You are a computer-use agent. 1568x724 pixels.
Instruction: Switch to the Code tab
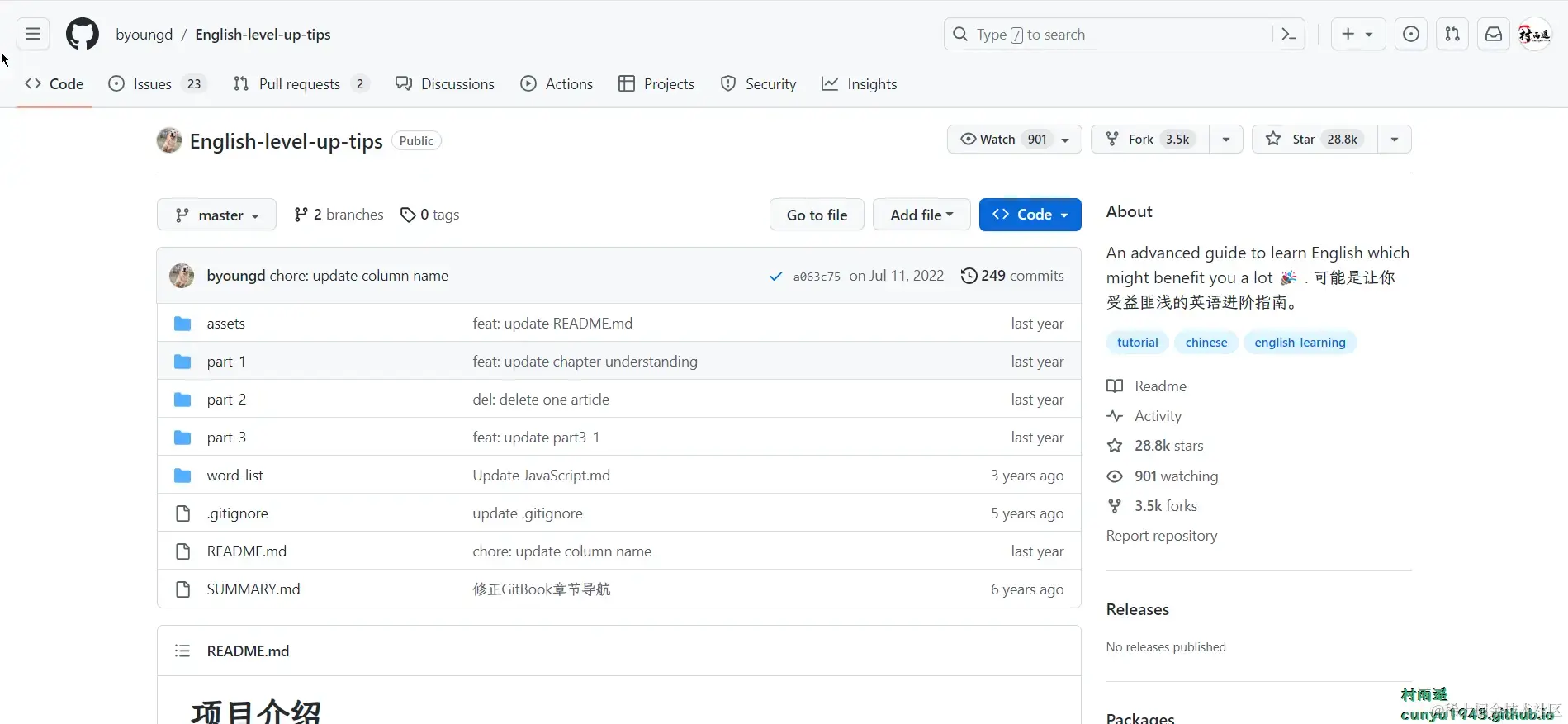tap(54, 84)
